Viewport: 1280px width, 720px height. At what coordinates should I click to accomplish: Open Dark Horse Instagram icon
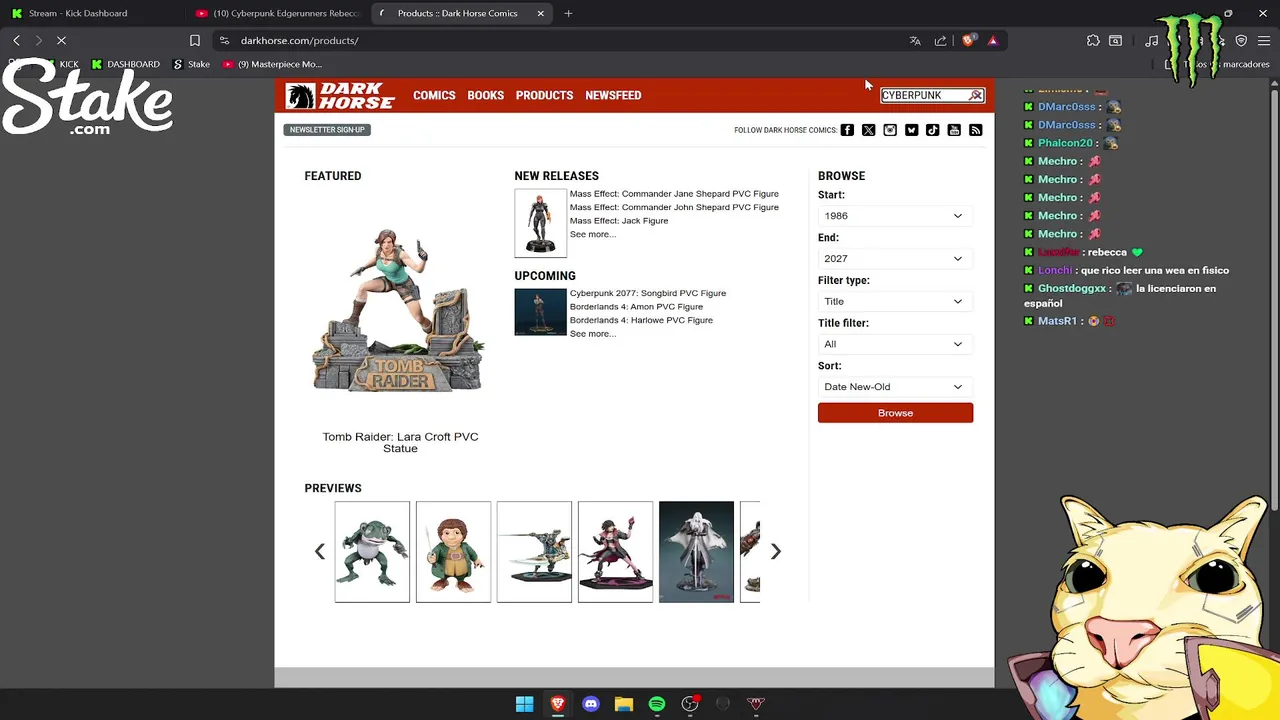tap(890, 130)
